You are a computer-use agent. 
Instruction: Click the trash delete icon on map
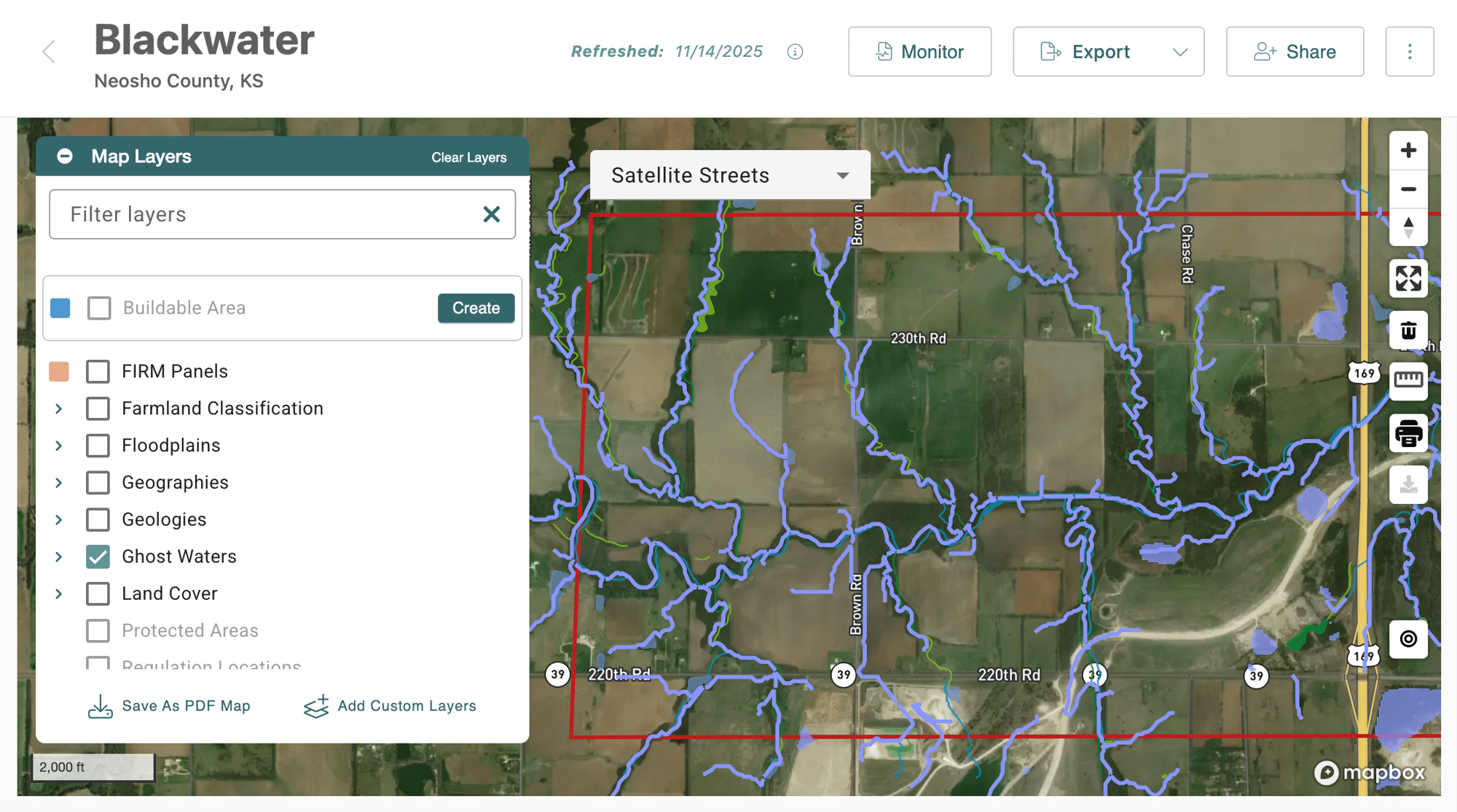[x=1407, y=331]
